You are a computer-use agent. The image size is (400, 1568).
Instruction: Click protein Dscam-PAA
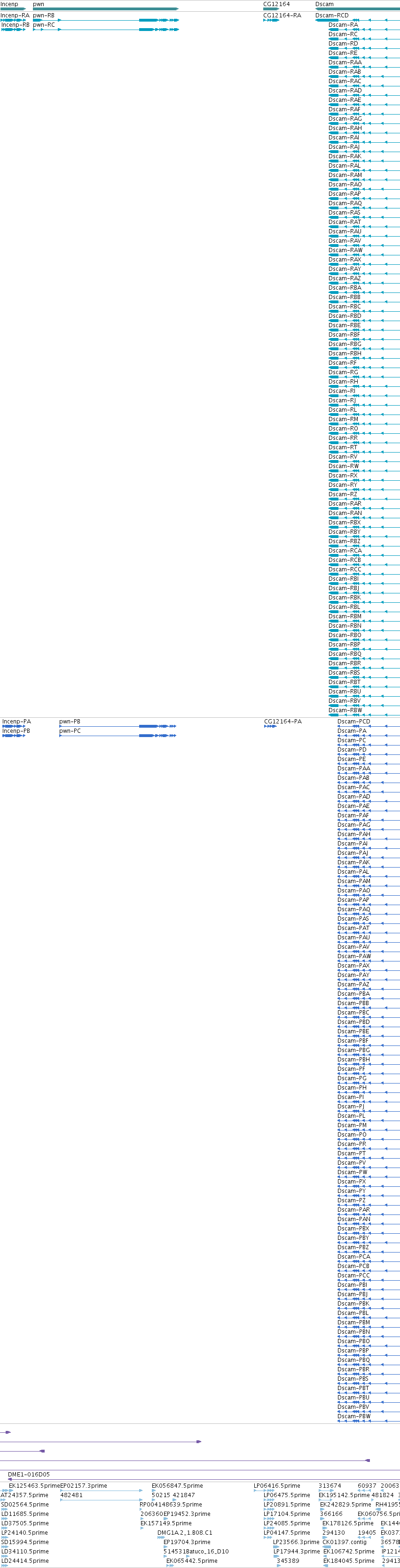(x=353, y=769)
